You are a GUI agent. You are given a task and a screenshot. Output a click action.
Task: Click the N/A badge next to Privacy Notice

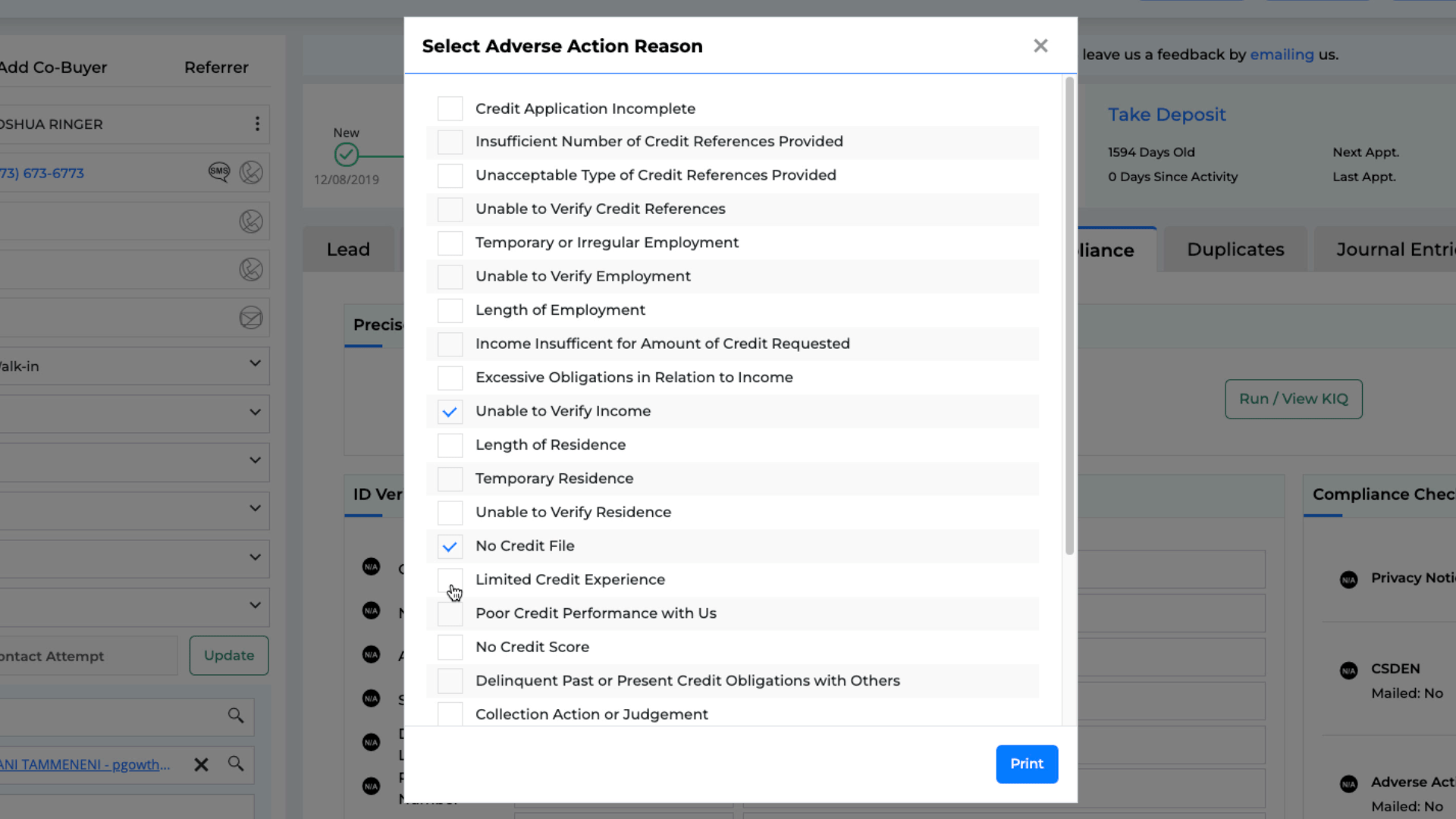1348,579
